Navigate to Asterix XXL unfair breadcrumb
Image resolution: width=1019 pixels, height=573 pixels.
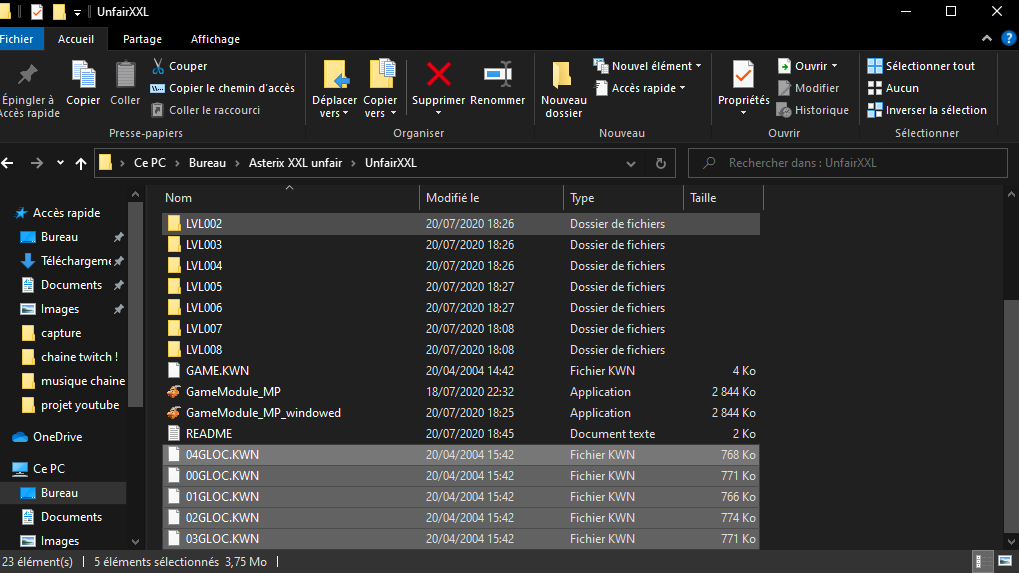click(x=295, y=163)
